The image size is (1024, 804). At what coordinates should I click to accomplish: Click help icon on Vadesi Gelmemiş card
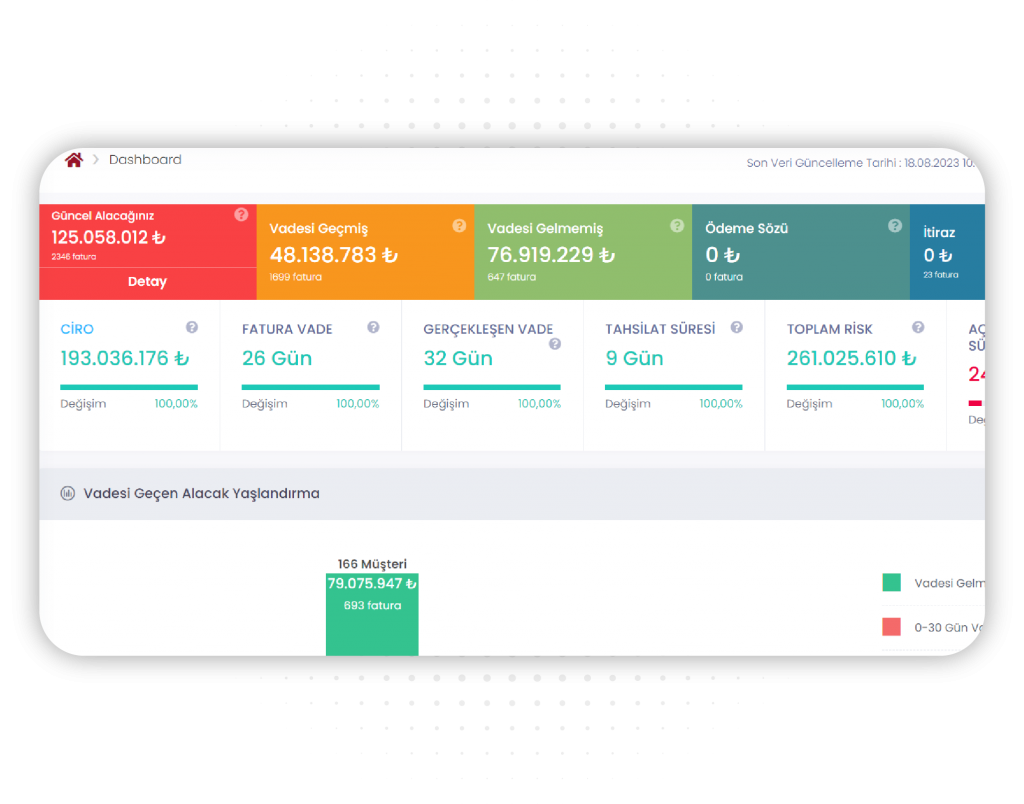pos(677,226)
